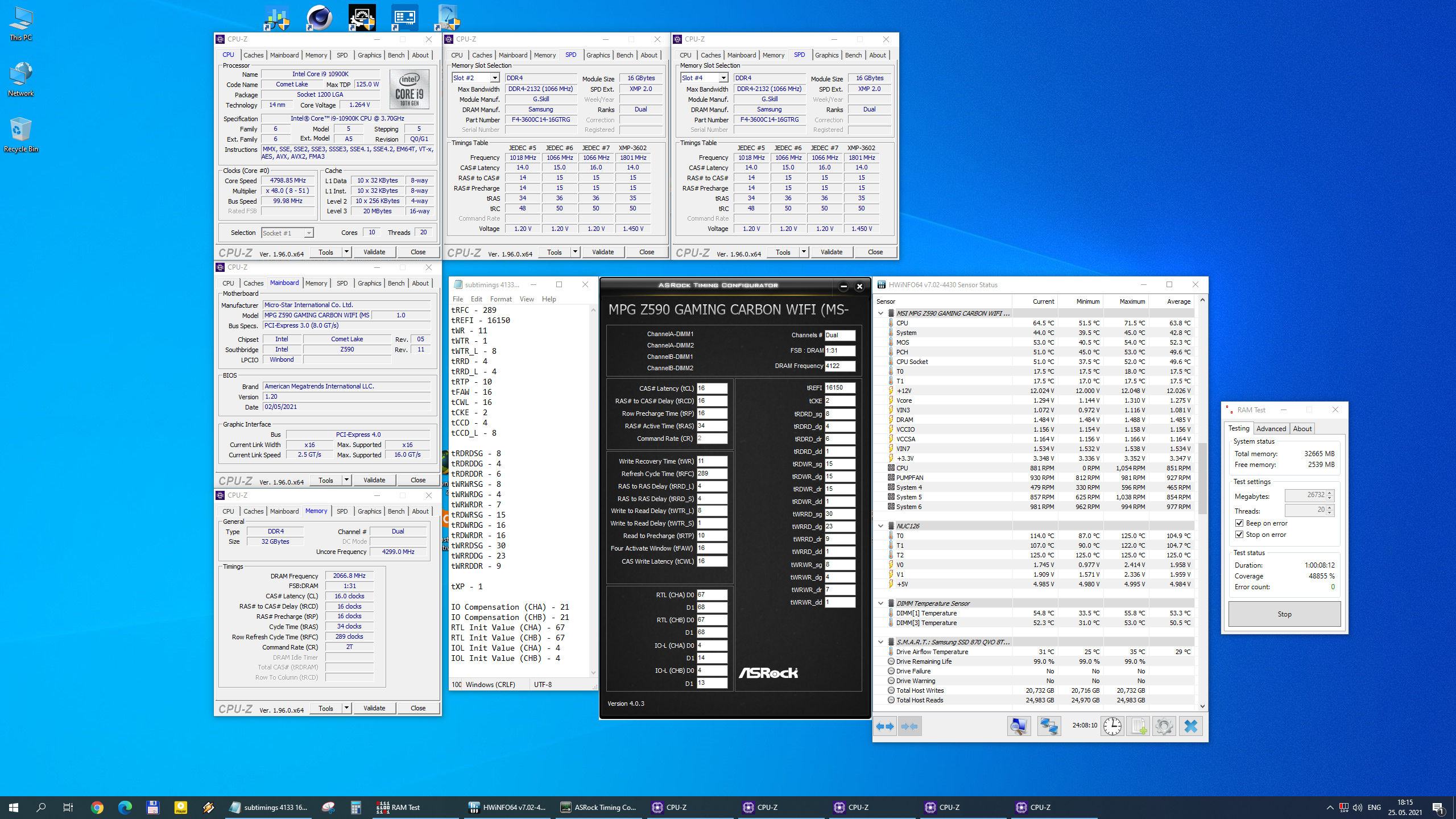Image resolution: width=1456 pixels, height=819 pixels.
Task: Click HWiNFO expand columns arrows icon
Action: click(885, 726)
